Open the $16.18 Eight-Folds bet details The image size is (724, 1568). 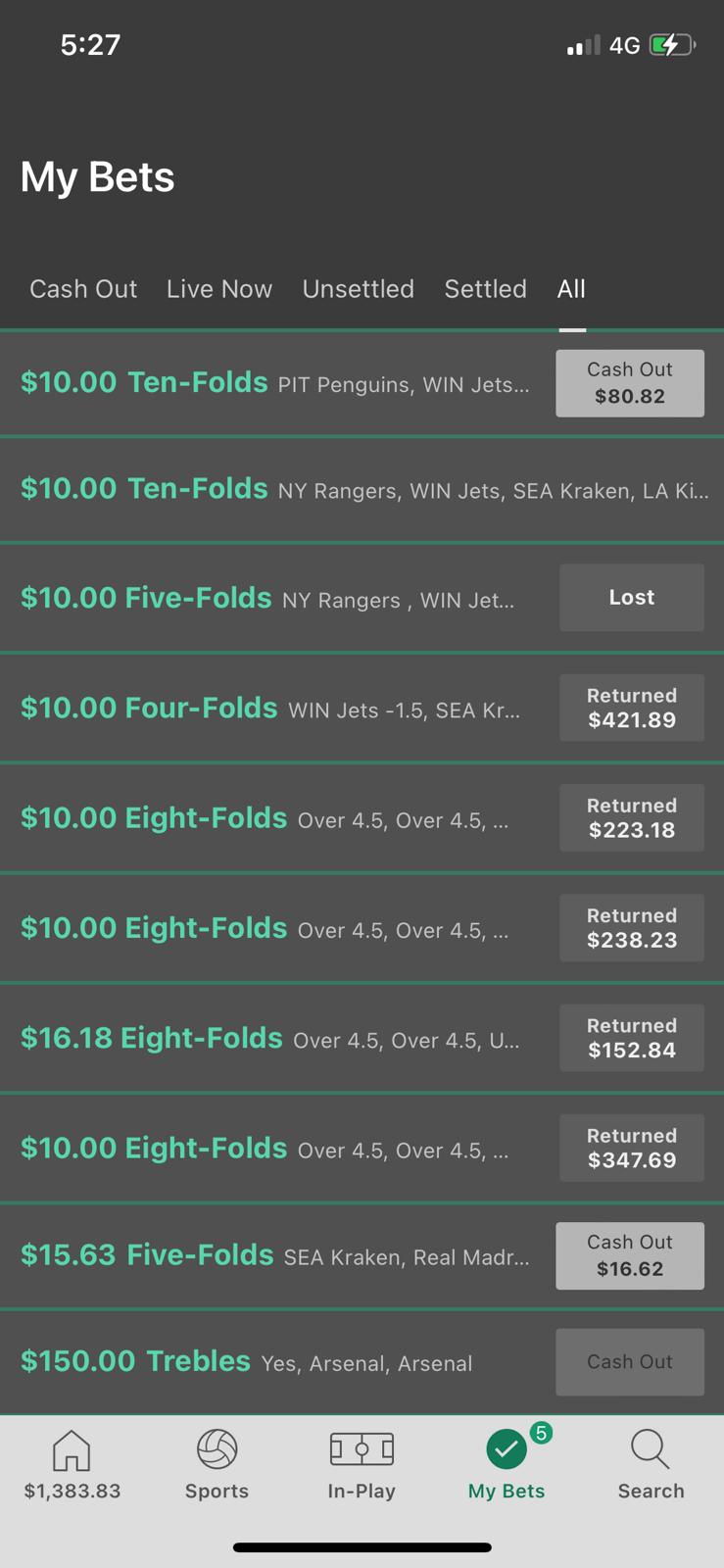coord(362,1038)
